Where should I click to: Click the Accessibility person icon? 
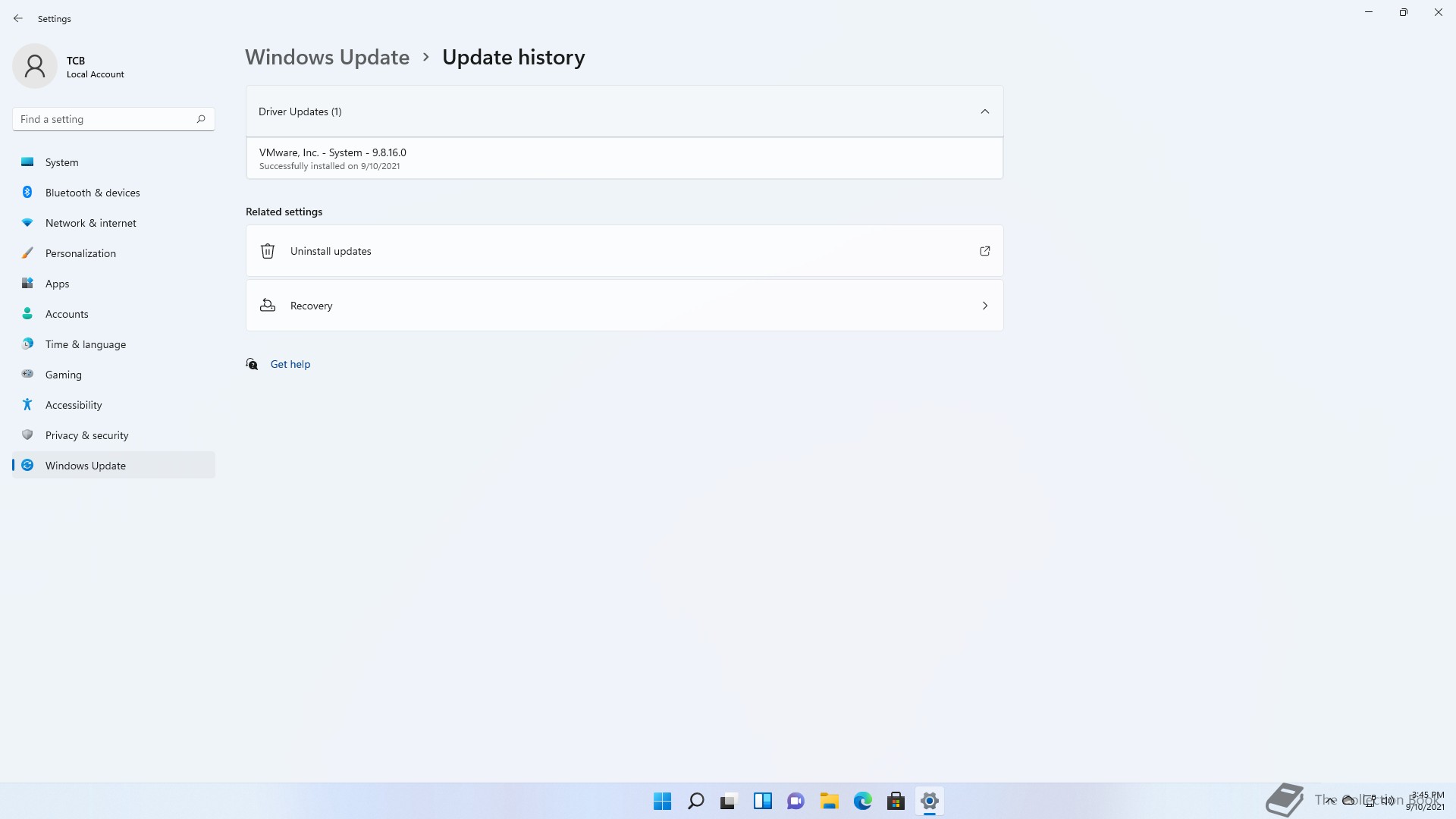click(27, 405)
